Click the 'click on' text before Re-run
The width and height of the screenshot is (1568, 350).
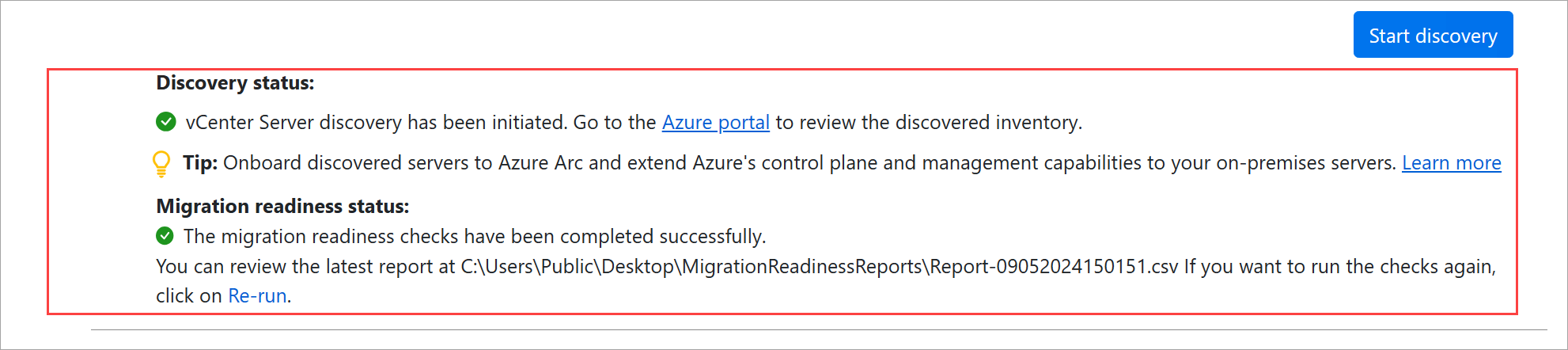point(190,296)
